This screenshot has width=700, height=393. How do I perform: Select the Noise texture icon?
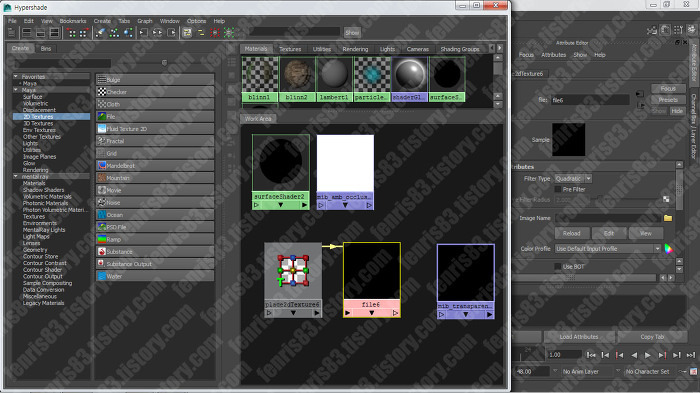click(x=102, y=203)
